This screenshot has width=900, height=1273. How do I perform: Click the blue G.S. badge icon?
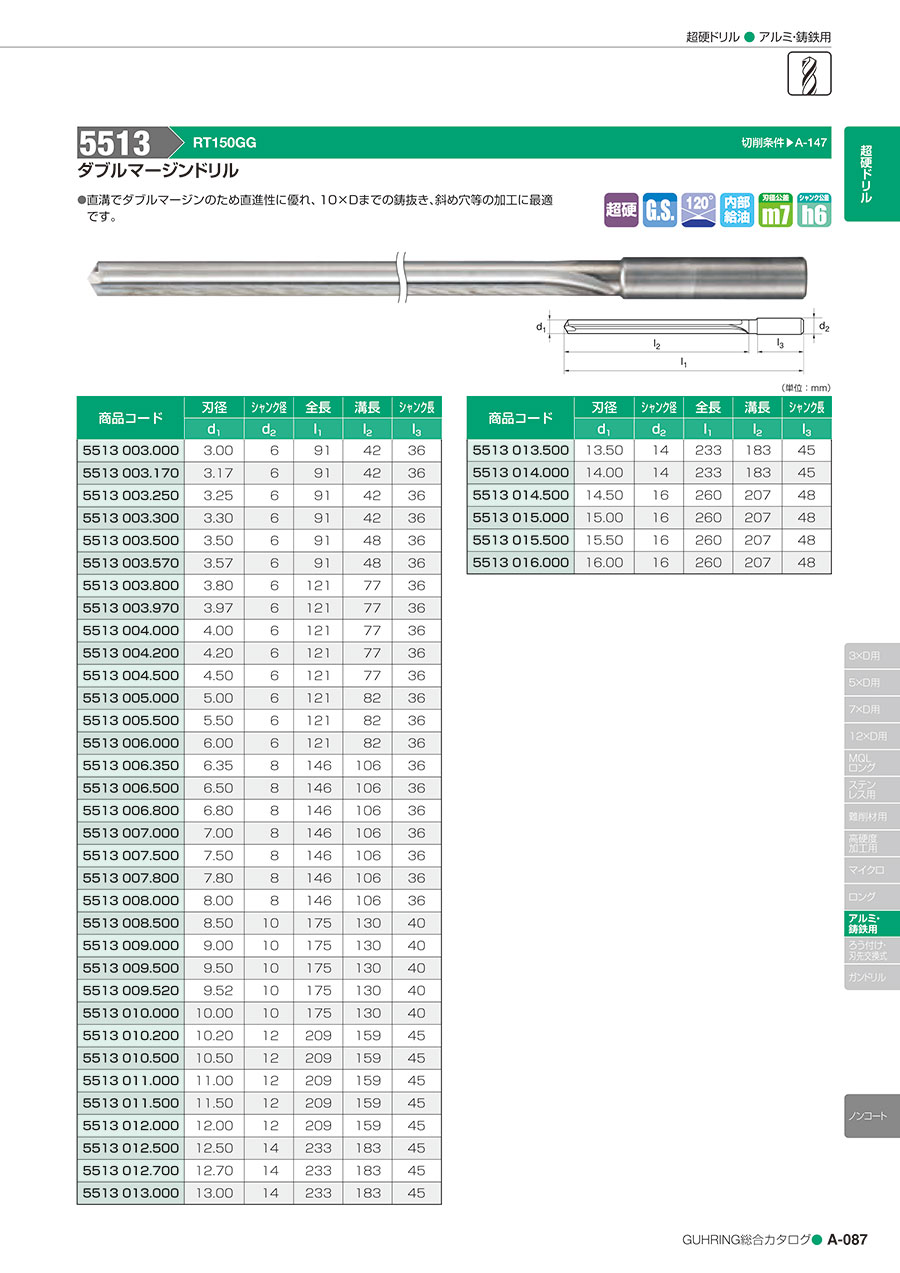tap(659, 210)
